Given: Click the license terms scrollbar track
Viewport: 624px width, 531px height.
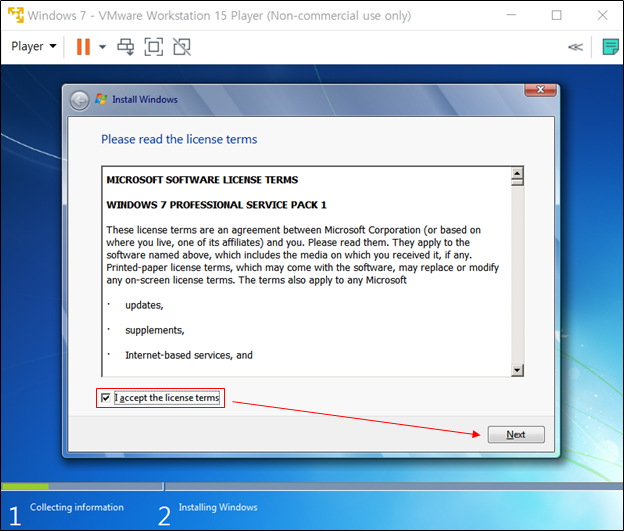Looking at the screenshot, I should tap(517, 275).
